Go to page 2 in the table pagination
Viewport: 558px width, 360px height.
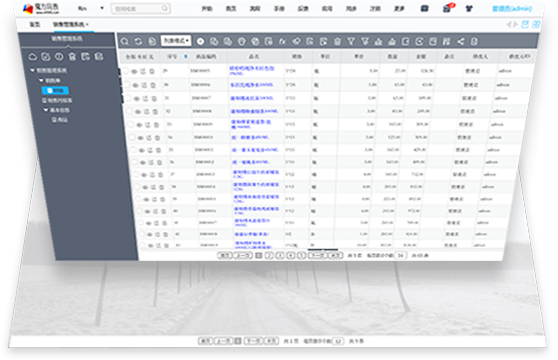(269, 255)
